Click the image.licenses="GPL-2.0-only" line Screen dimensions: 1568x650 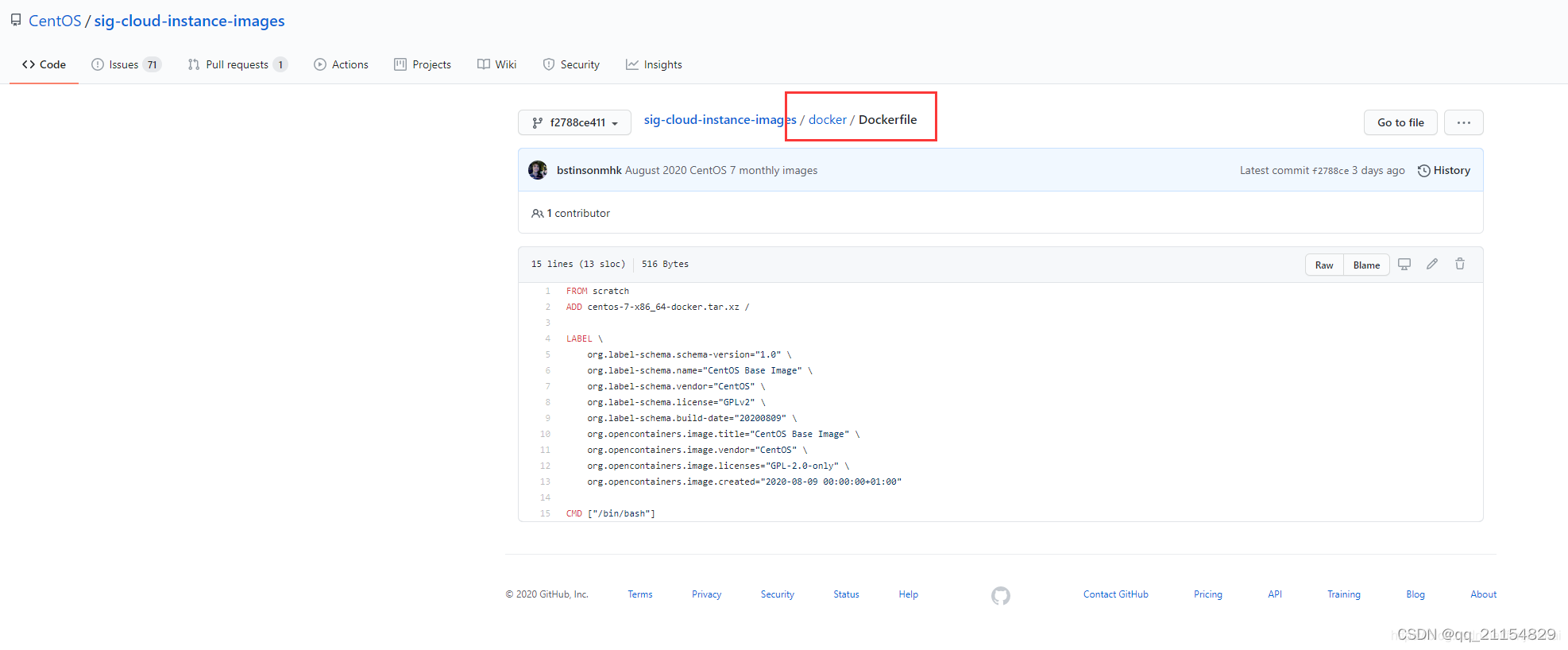click(718, 466)
